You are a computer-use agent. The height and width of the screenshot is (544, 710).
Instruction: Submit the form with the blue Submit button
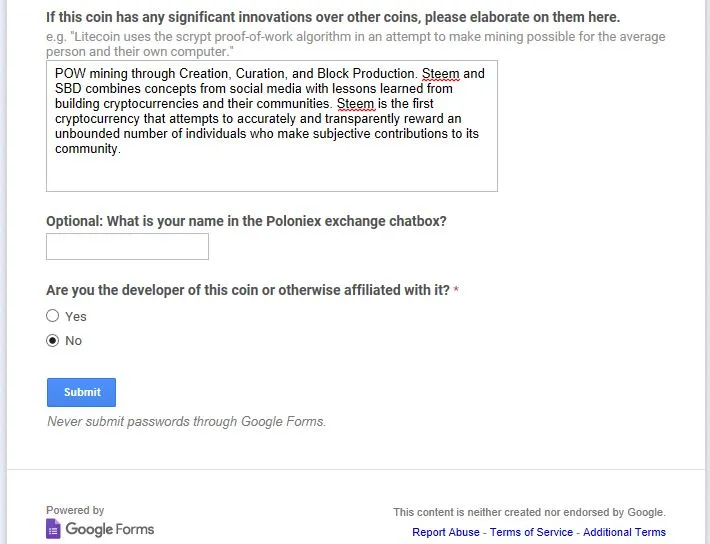tap(82, 392)
